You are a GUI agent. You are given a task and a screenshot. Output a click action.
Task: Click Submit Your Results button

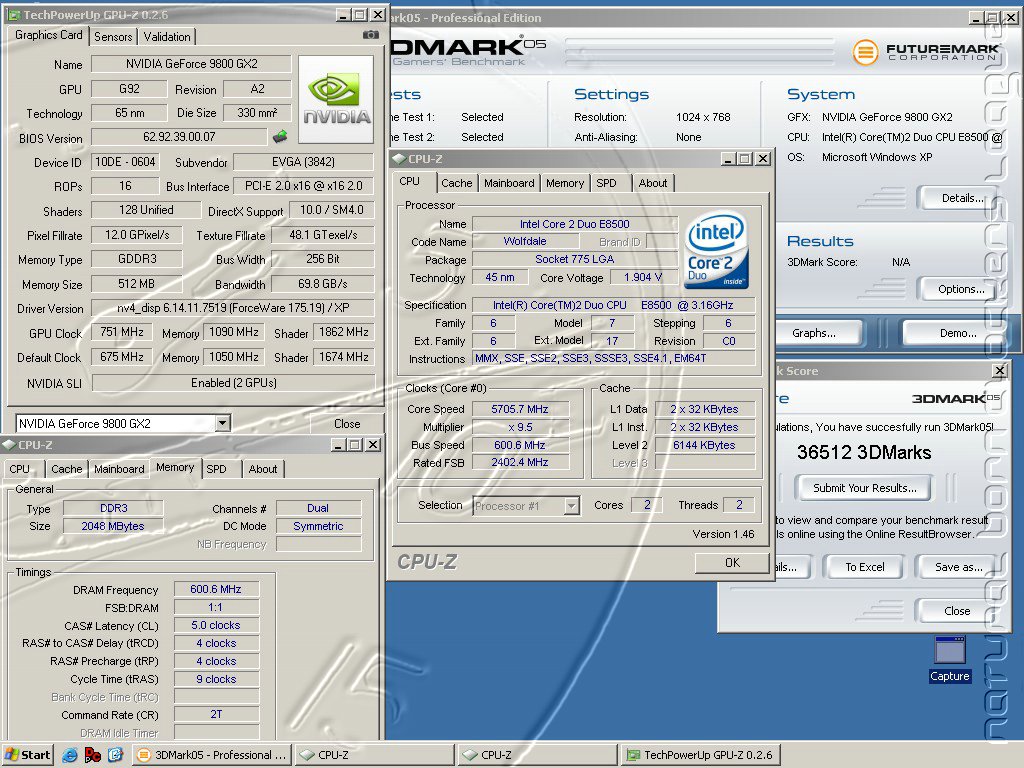click(864, 488)
